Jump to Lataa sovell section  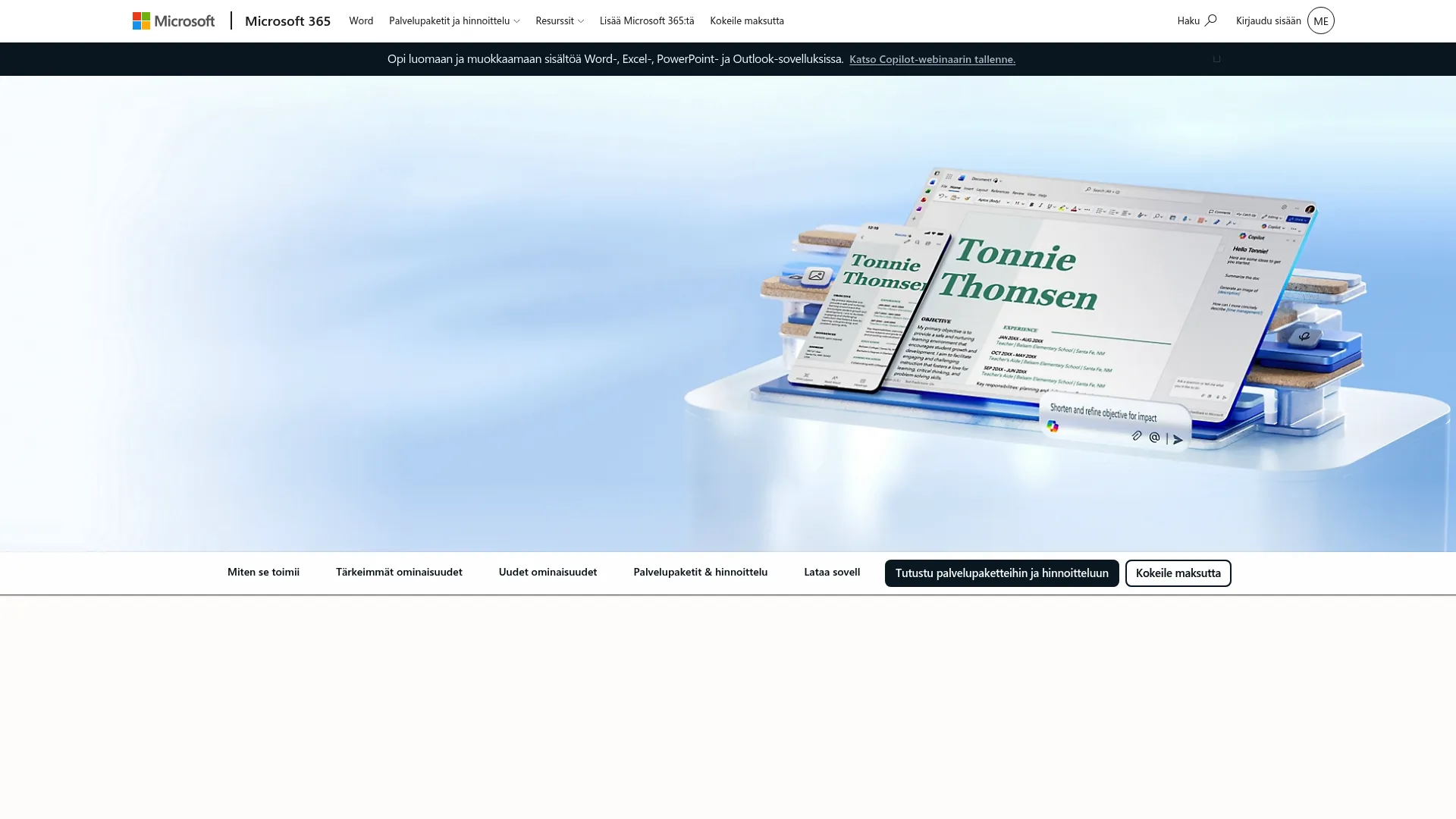832,572
